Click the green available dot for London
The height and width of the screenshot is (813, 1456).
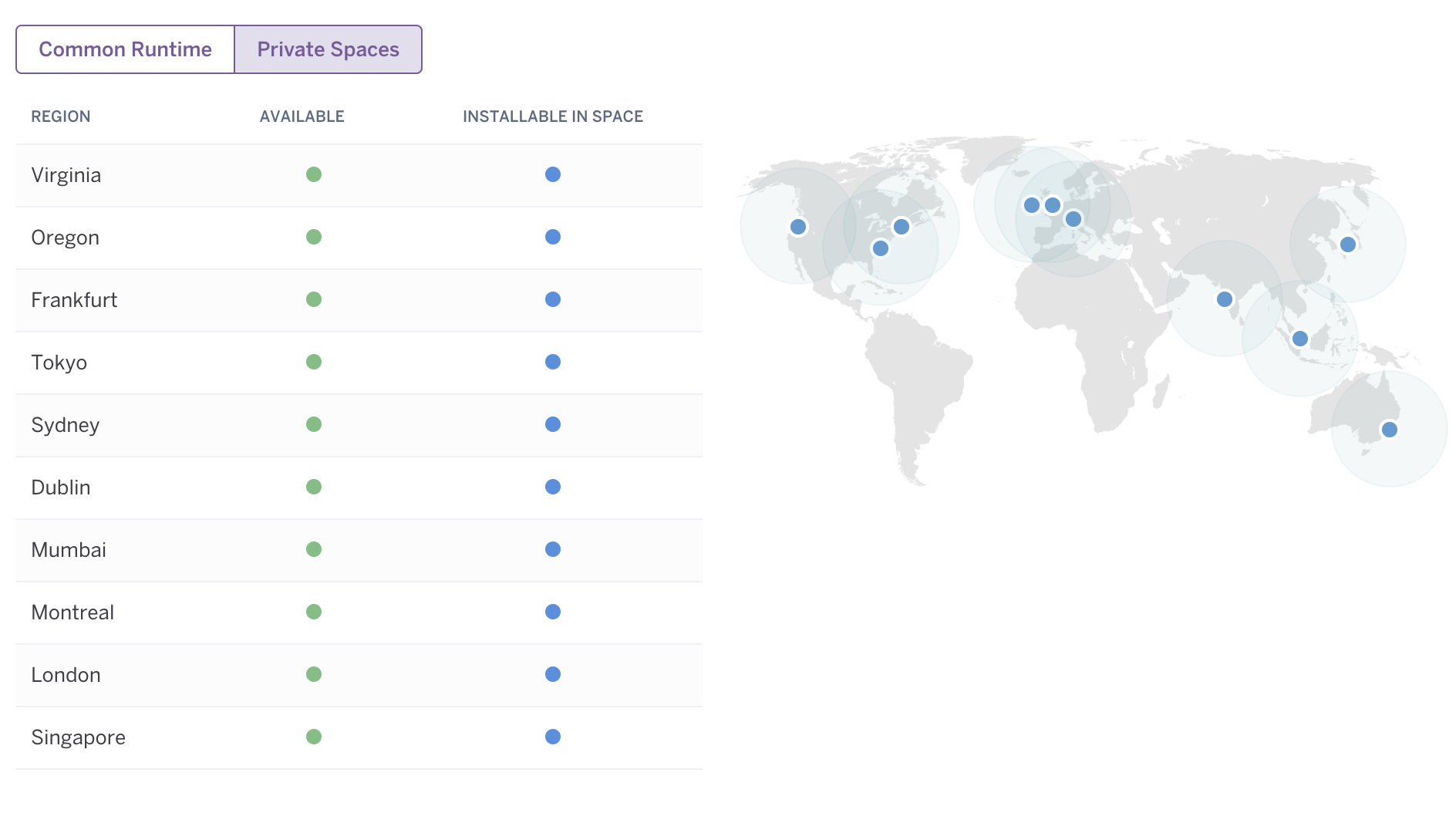[314, 674]
